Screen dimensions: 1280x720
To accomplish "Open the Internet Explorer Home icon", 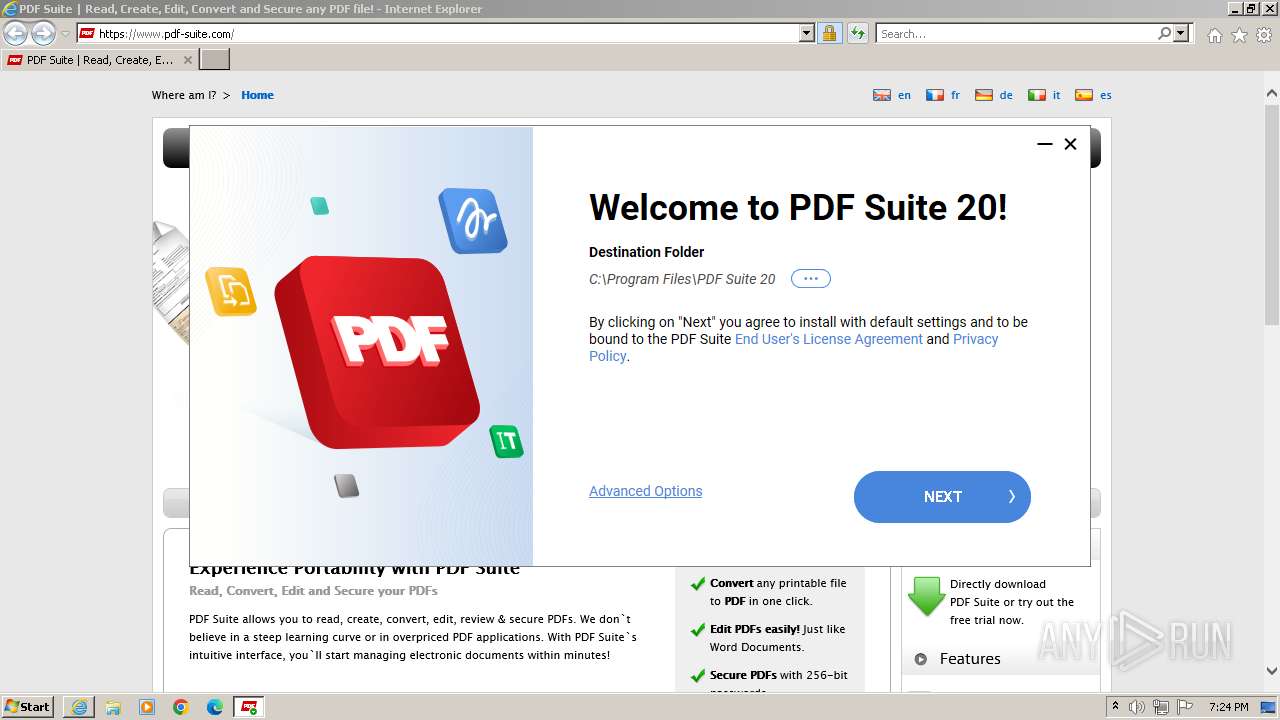I will click(1215, 35).
